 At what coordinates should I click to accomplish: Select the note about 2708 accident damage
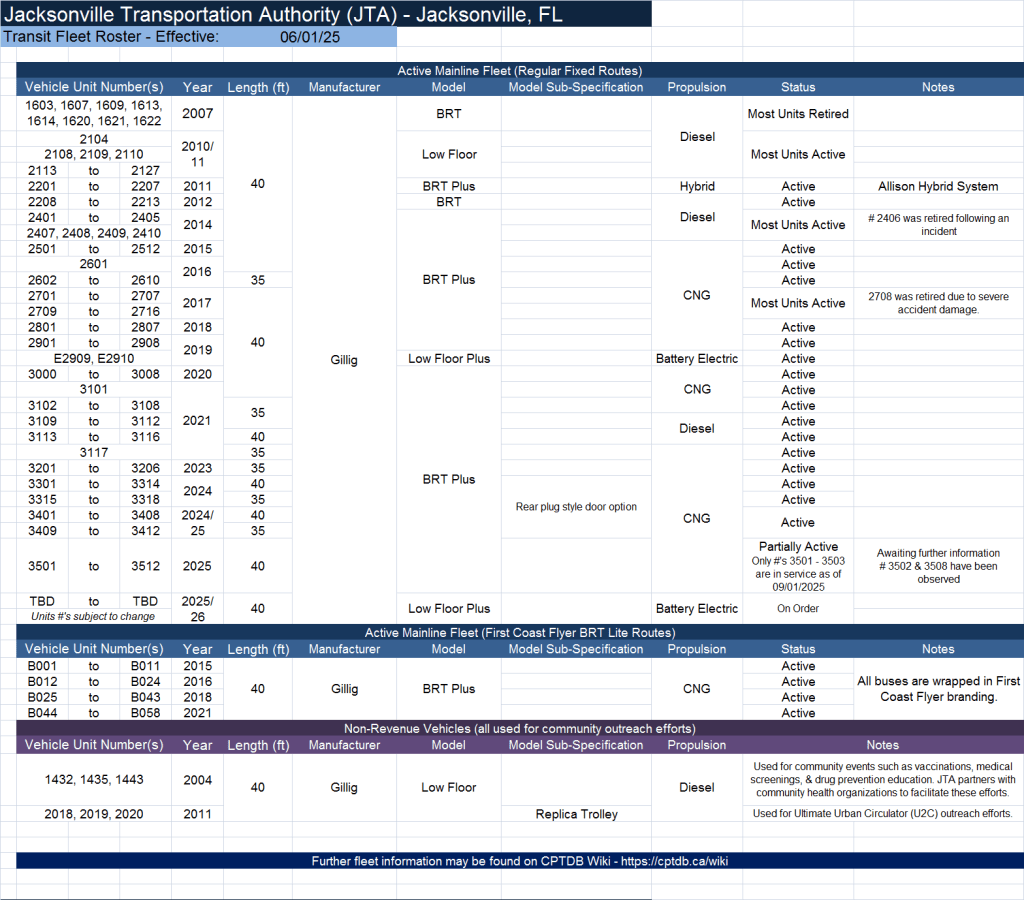937,303
